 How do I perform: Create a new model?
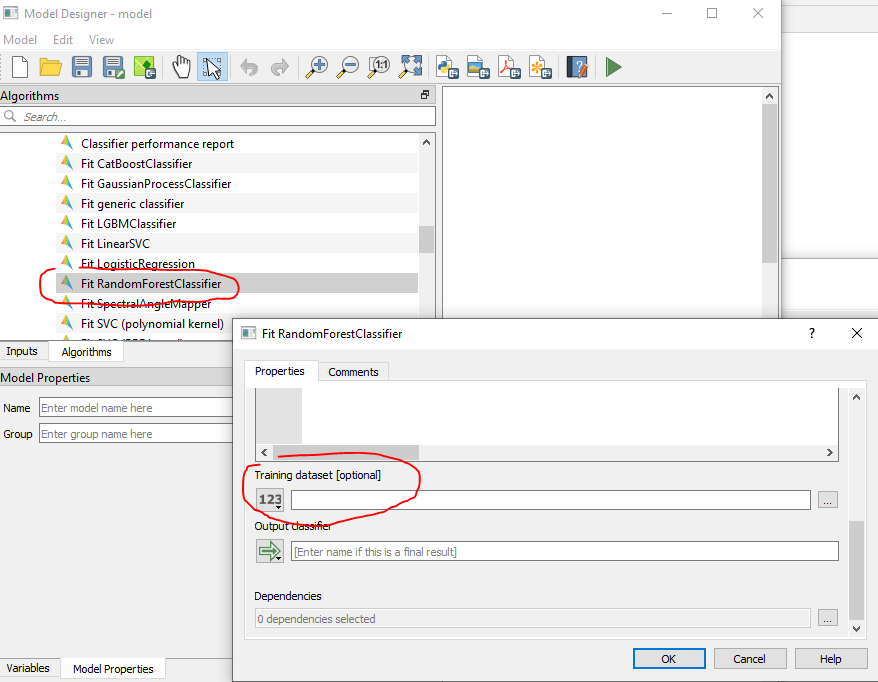(x=18, y=67)
